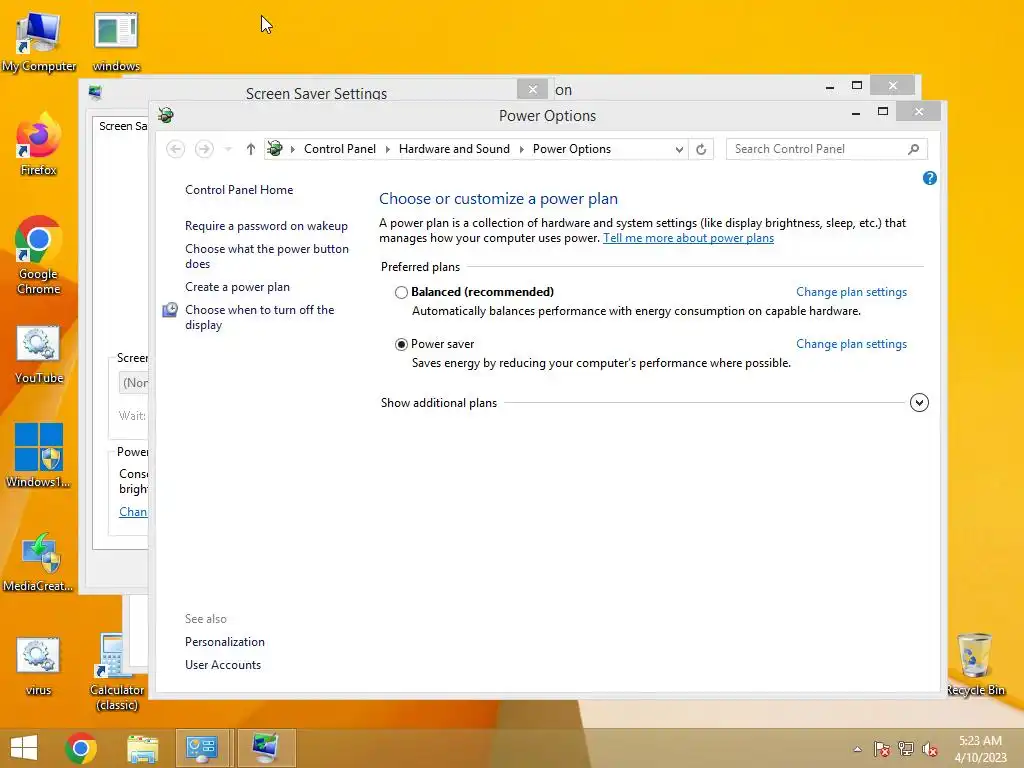The width and height of the screenshot is (1024, 768).
Task: Expand root breadcrumb arrow before Control Panel
Action: tap(293, 149)
